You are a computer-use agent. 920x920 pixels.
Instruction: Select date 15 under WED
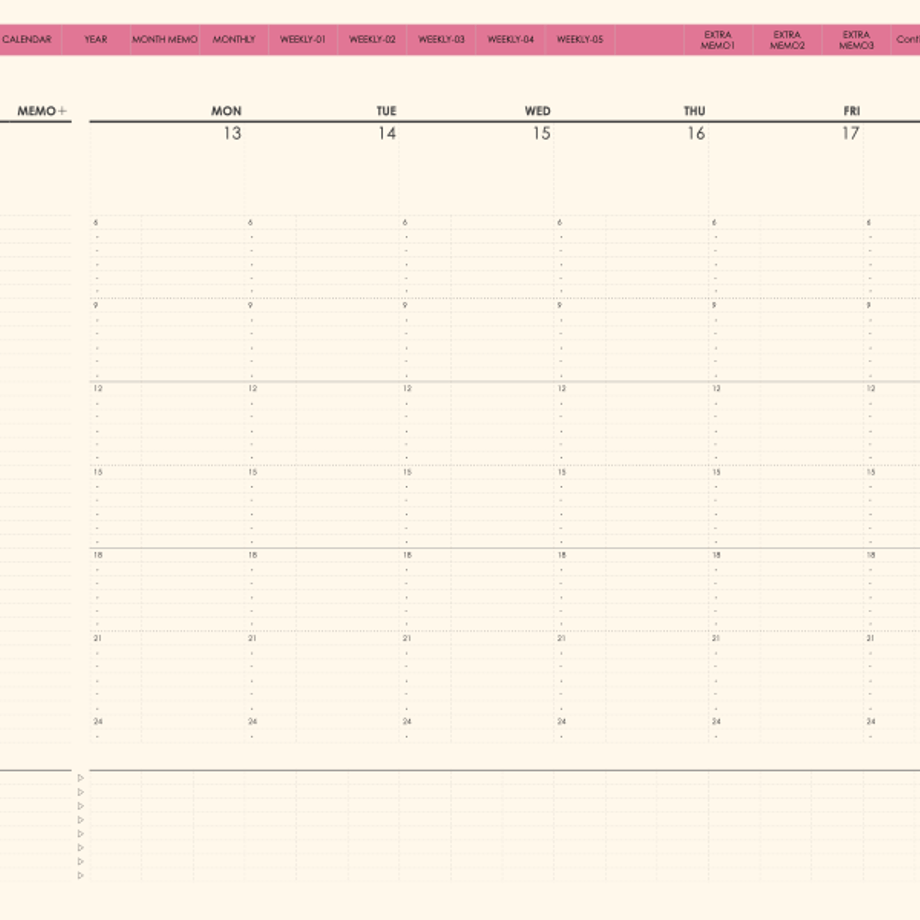542,133
